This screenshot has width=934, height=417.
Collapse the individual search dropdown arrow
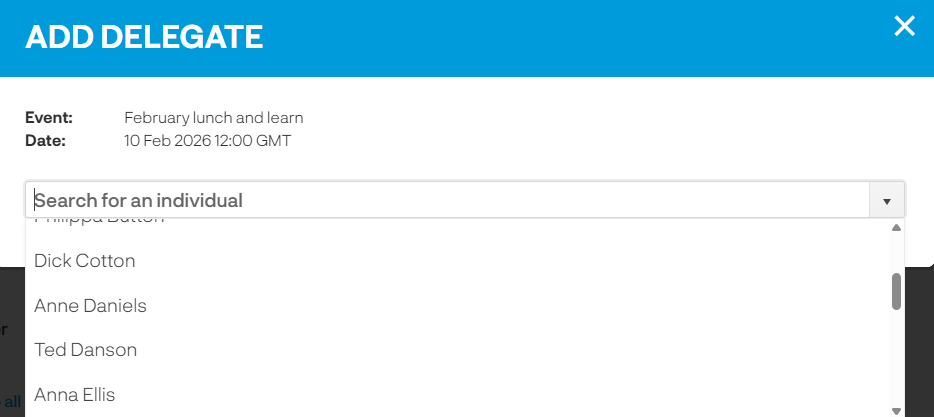pos(886,201)
